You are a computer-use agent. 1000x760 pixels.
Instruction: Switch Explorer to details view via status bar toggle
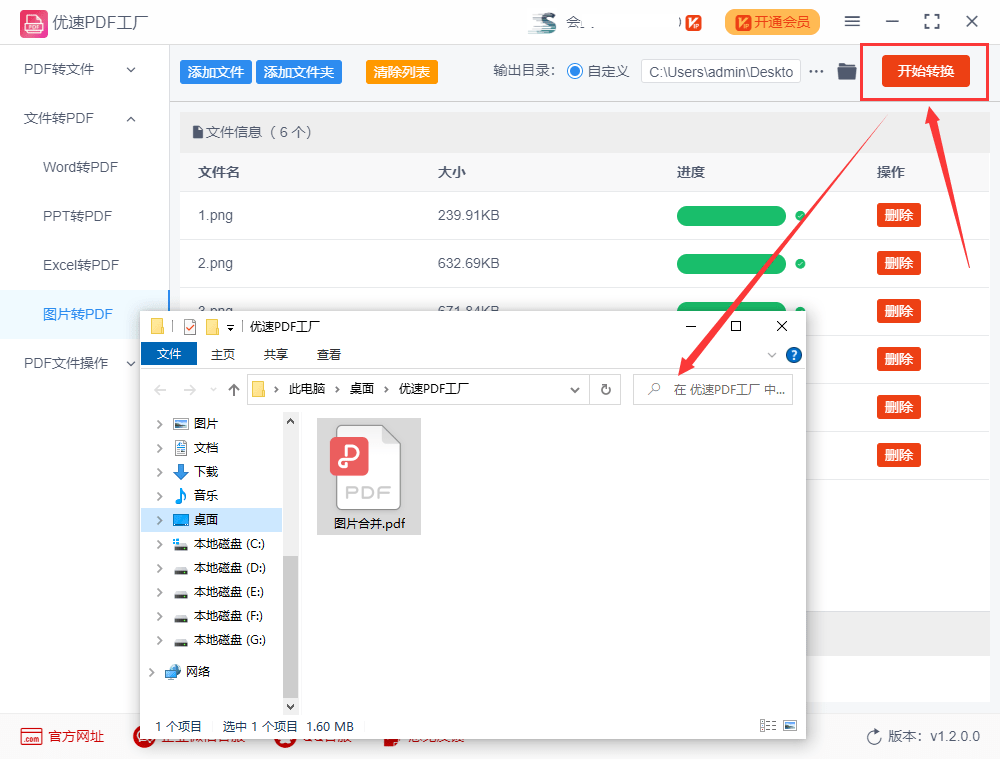click(768, 725)
